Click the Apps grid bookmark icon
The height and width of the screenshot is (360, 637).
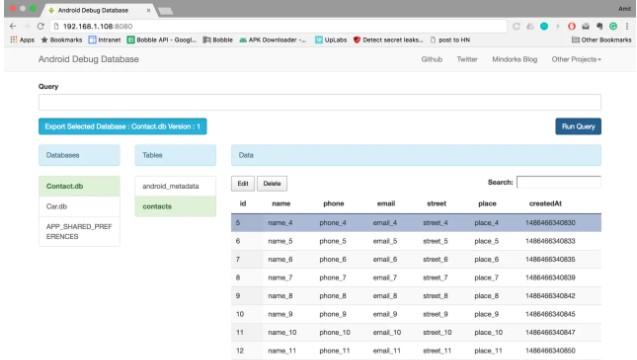point(14,40)
